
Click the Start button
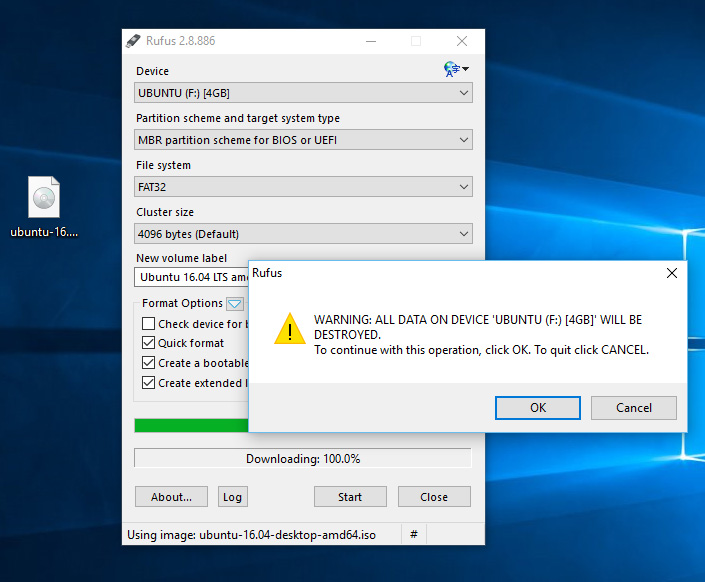coord(350,497)
